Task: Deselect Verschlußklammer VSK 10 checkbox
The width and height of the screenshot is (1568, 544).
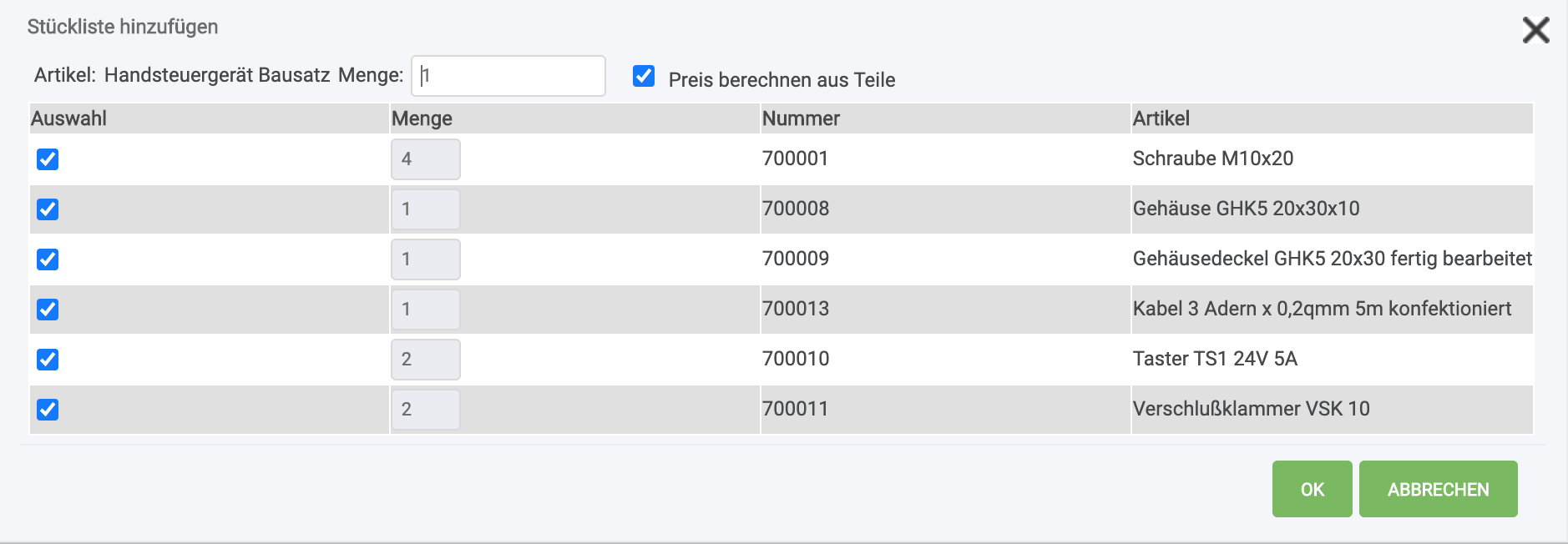Action: pyautogui.click(x=48, y=410)
